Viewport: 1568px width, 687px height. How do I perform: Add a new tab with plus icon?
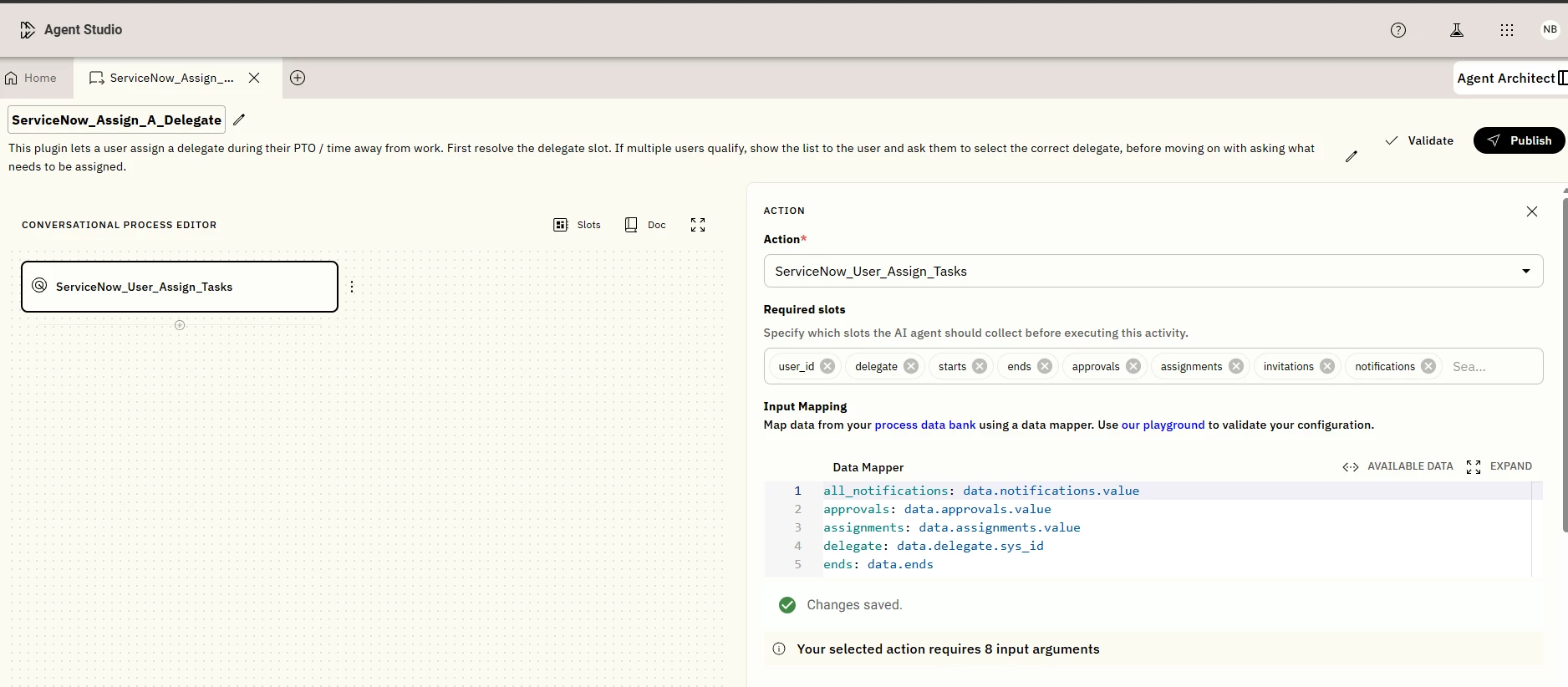pos(298,78)
